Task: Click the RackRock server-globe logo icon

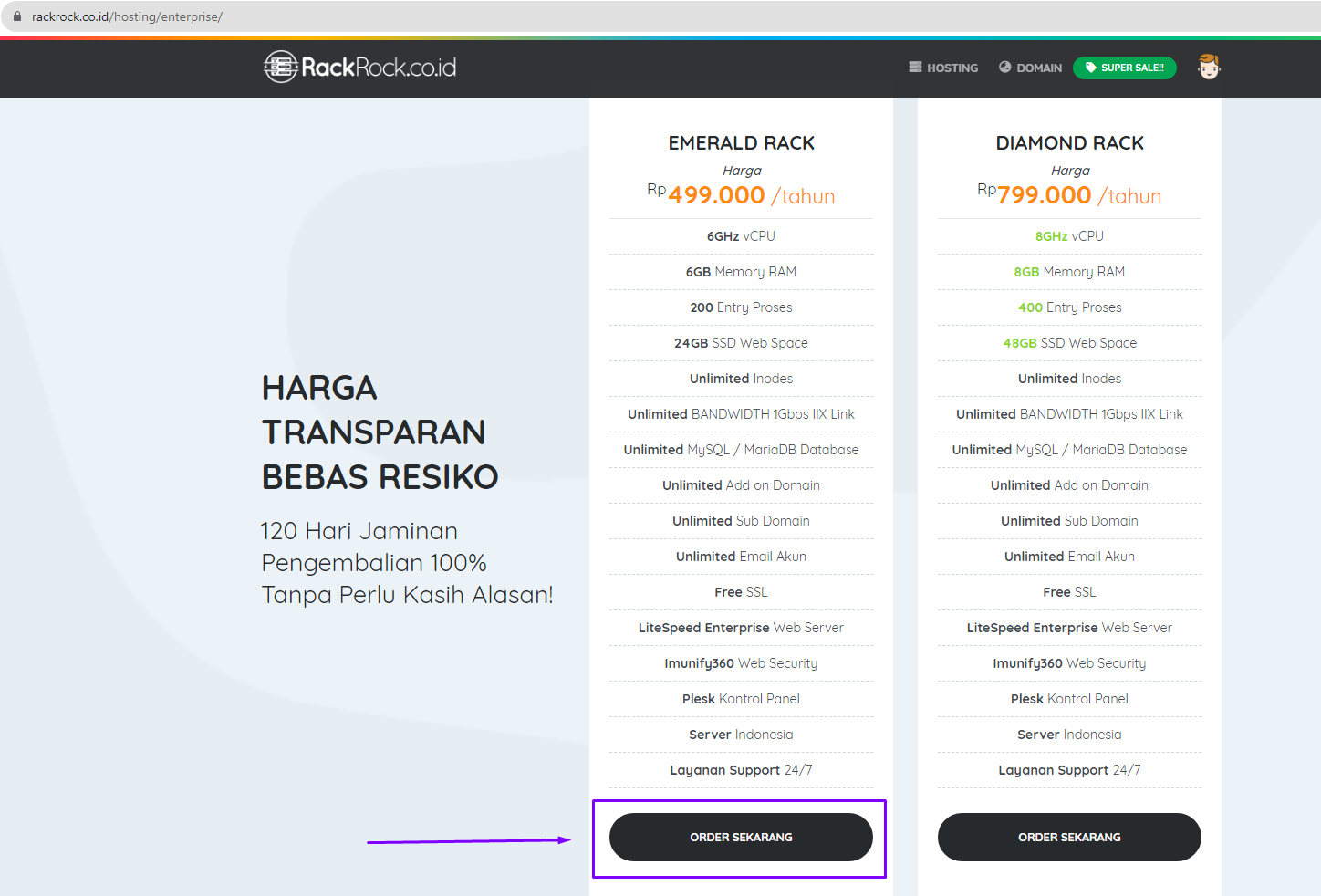Action: tap(281, 67)
